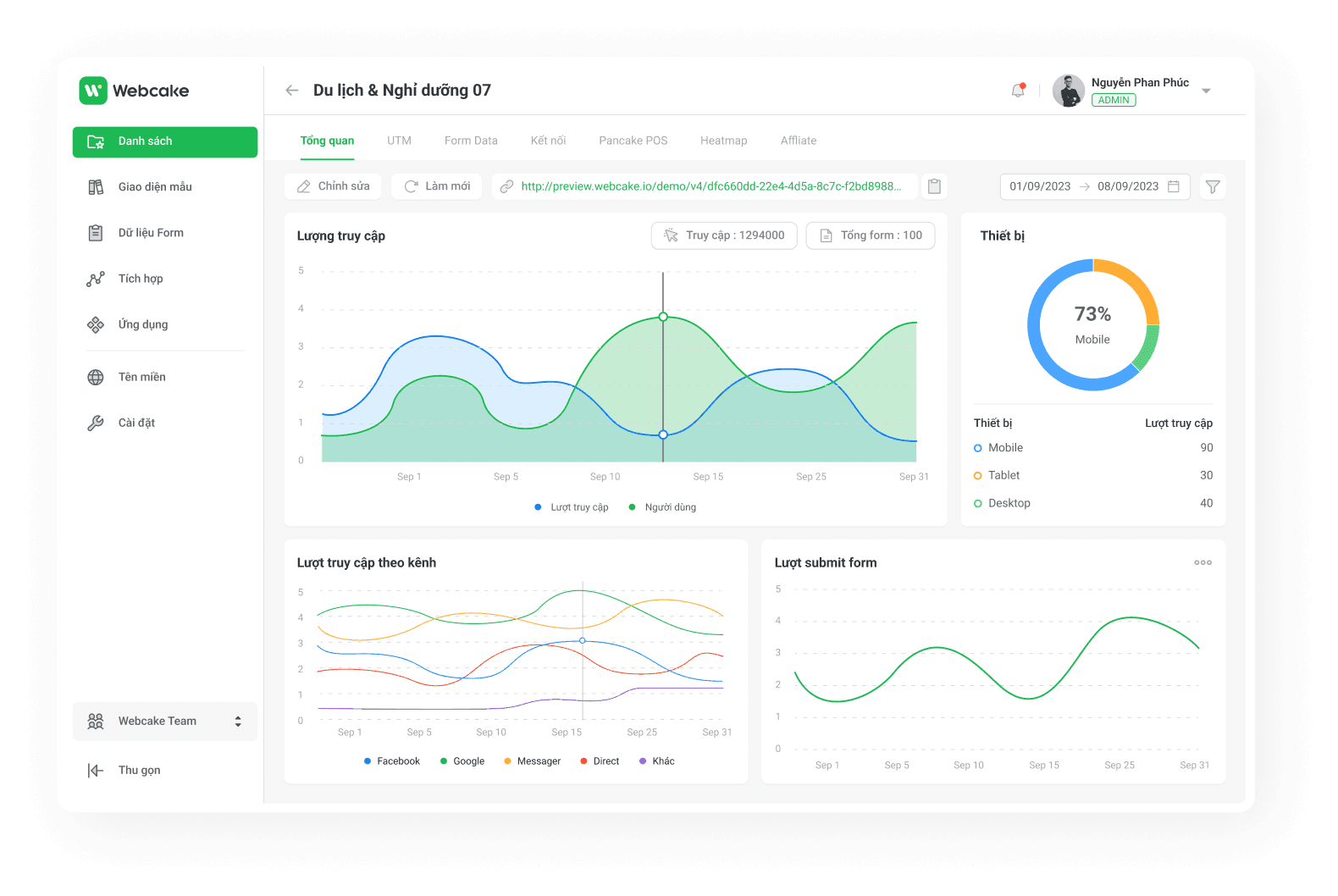Image resolution: width=1338 pixels, height=896 pixels.
Task: Switch to the Pancake POS tab
Action: 633,141
